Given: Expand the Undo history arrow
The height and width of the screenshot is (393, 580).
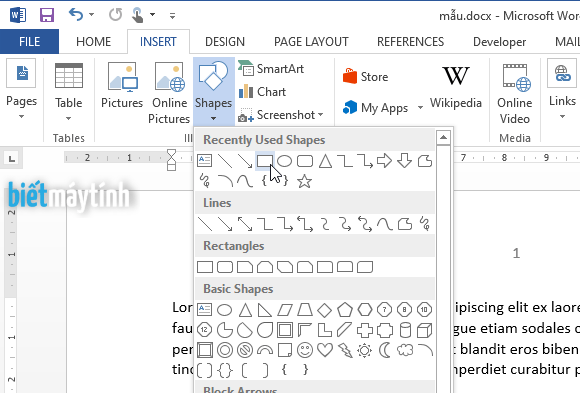Looking at the screenshot, I should [x=91, y=15].
